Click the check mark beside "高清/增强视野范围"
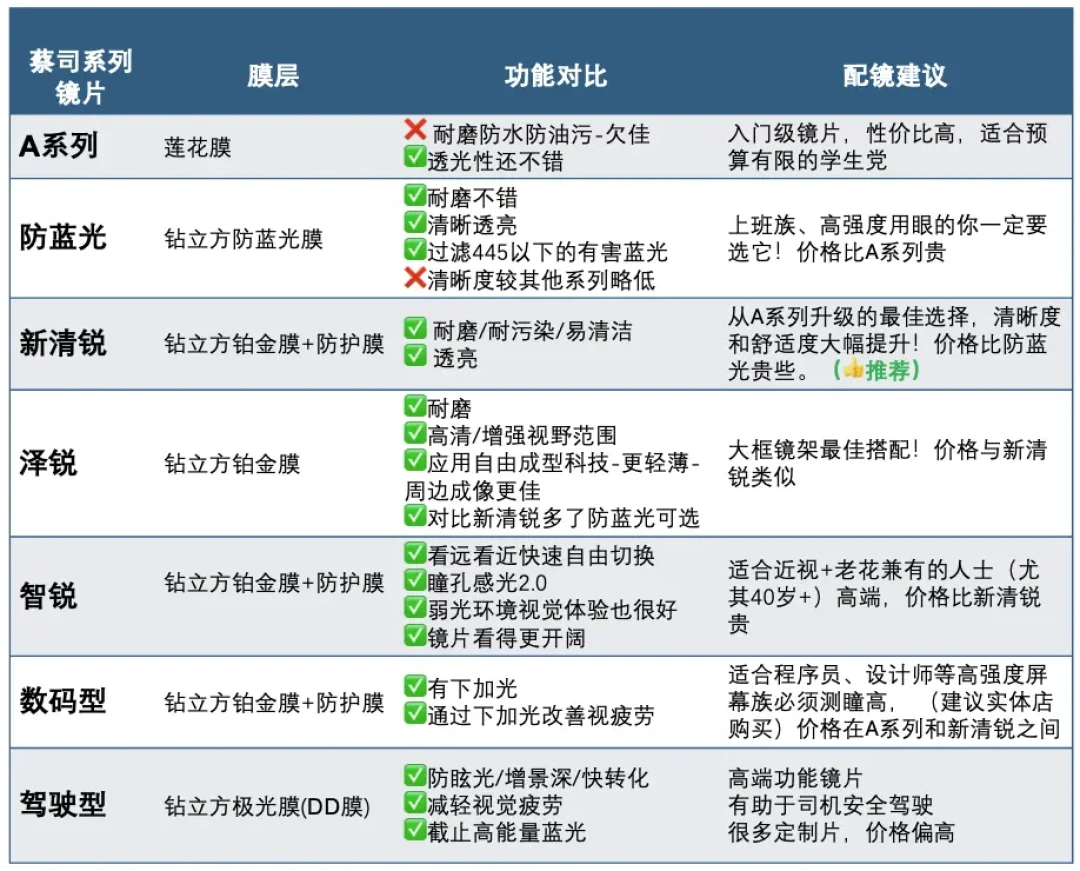The image size is (1080, 871). click(415, 432)
